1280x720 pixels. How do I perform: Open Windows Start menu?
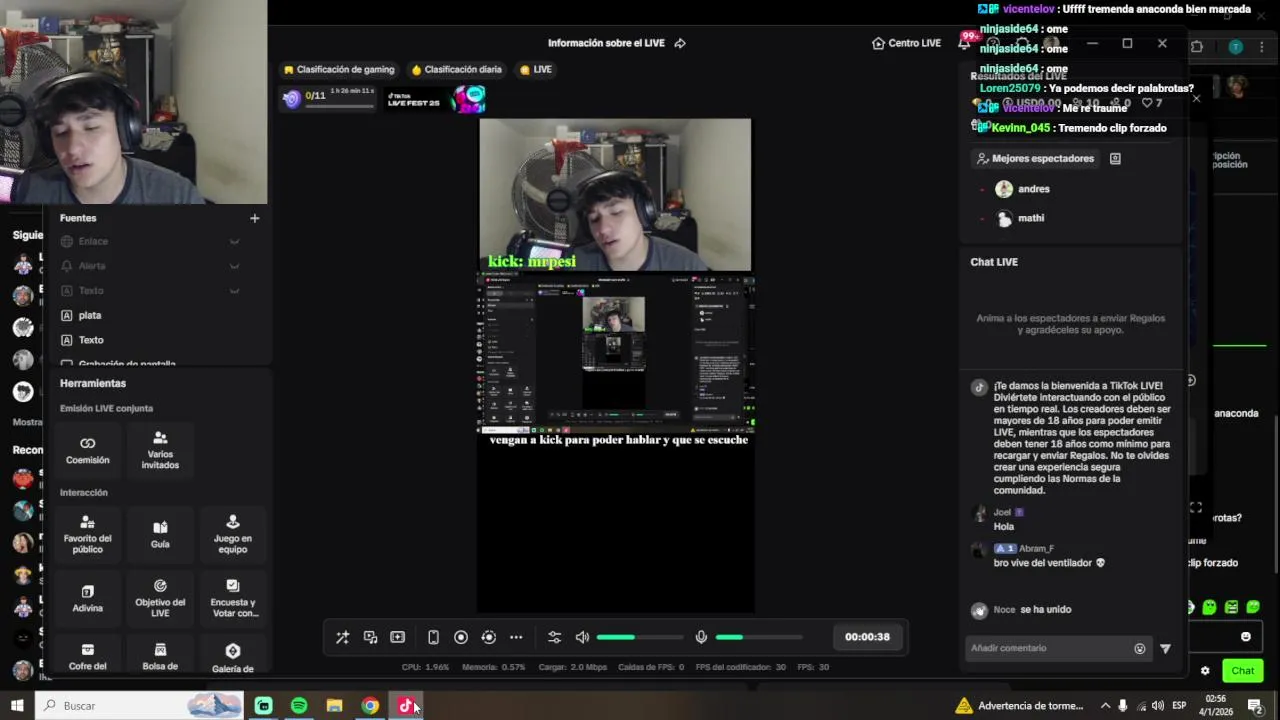coord(17,706)
